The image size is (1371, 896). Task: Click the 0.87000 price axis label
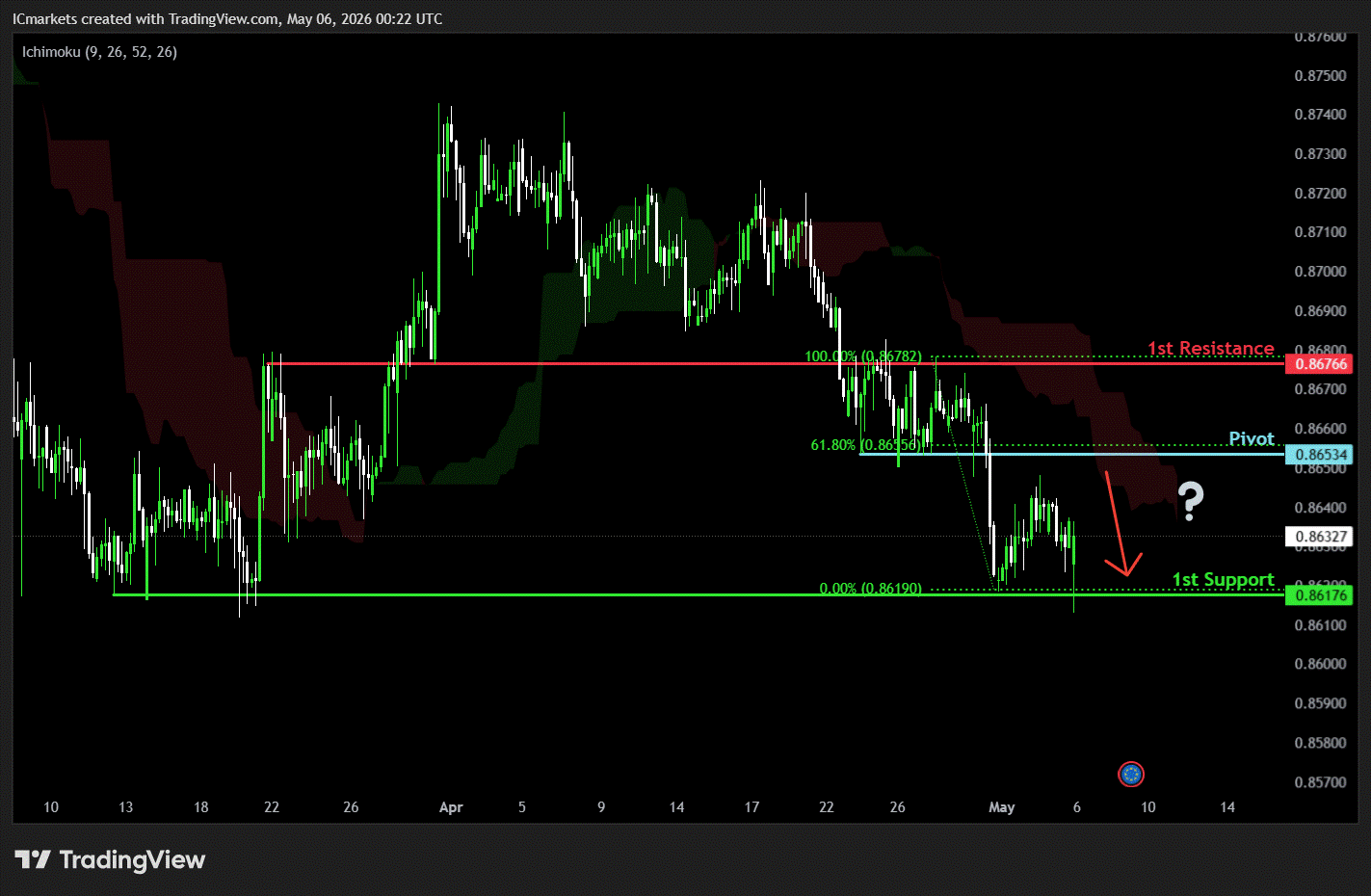coord(1320,272)
